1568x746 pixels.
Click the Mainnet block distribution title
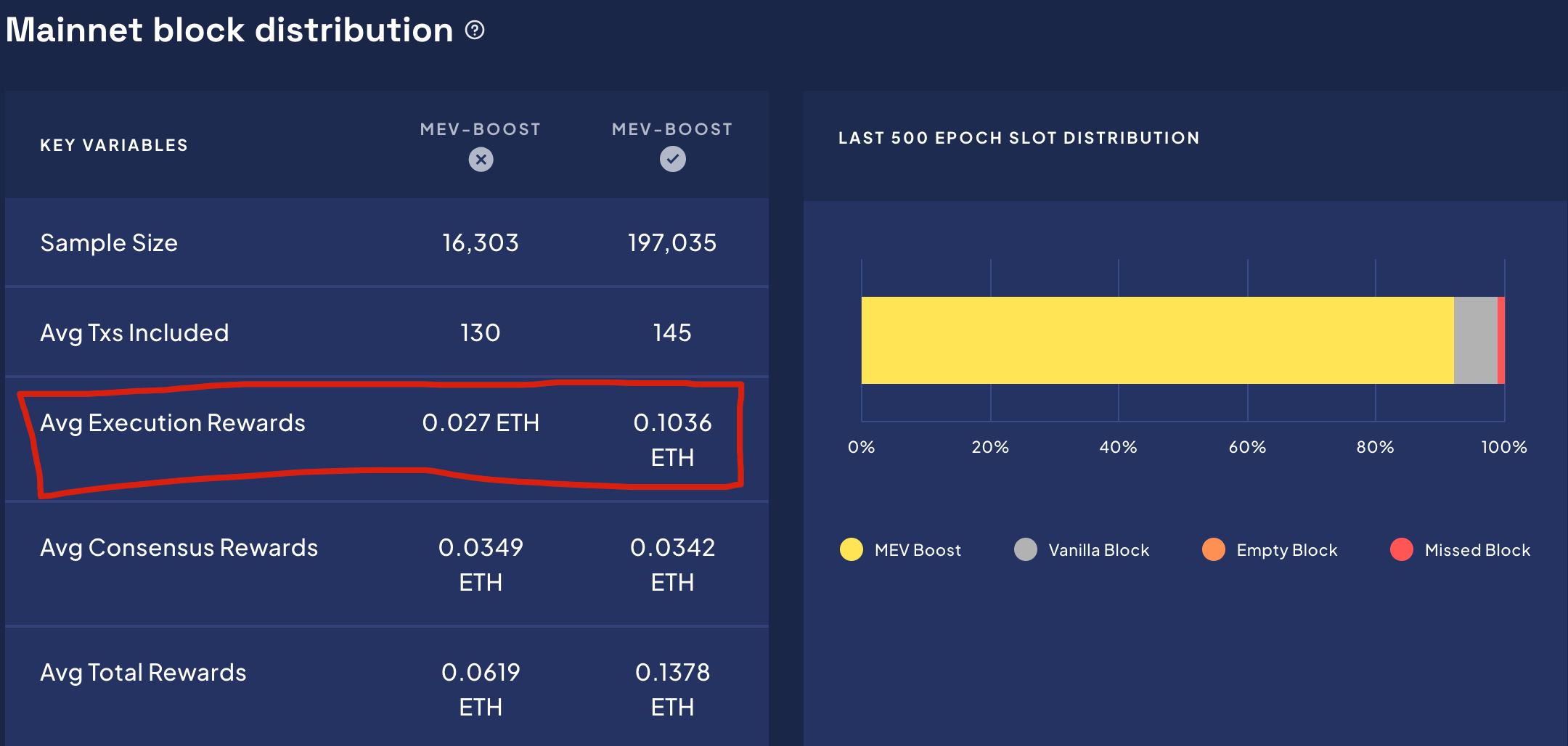(229, 30)
